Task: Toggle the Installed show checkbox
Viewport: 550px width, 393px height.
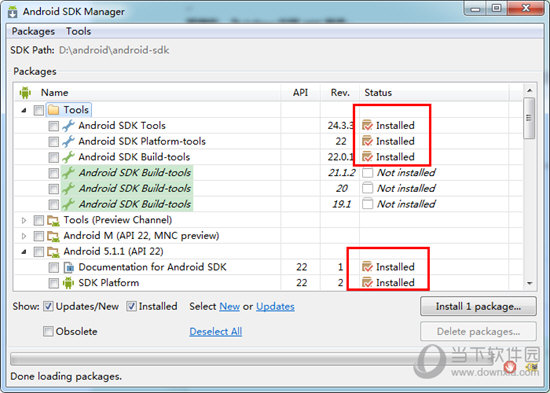Action: (132, 306)
